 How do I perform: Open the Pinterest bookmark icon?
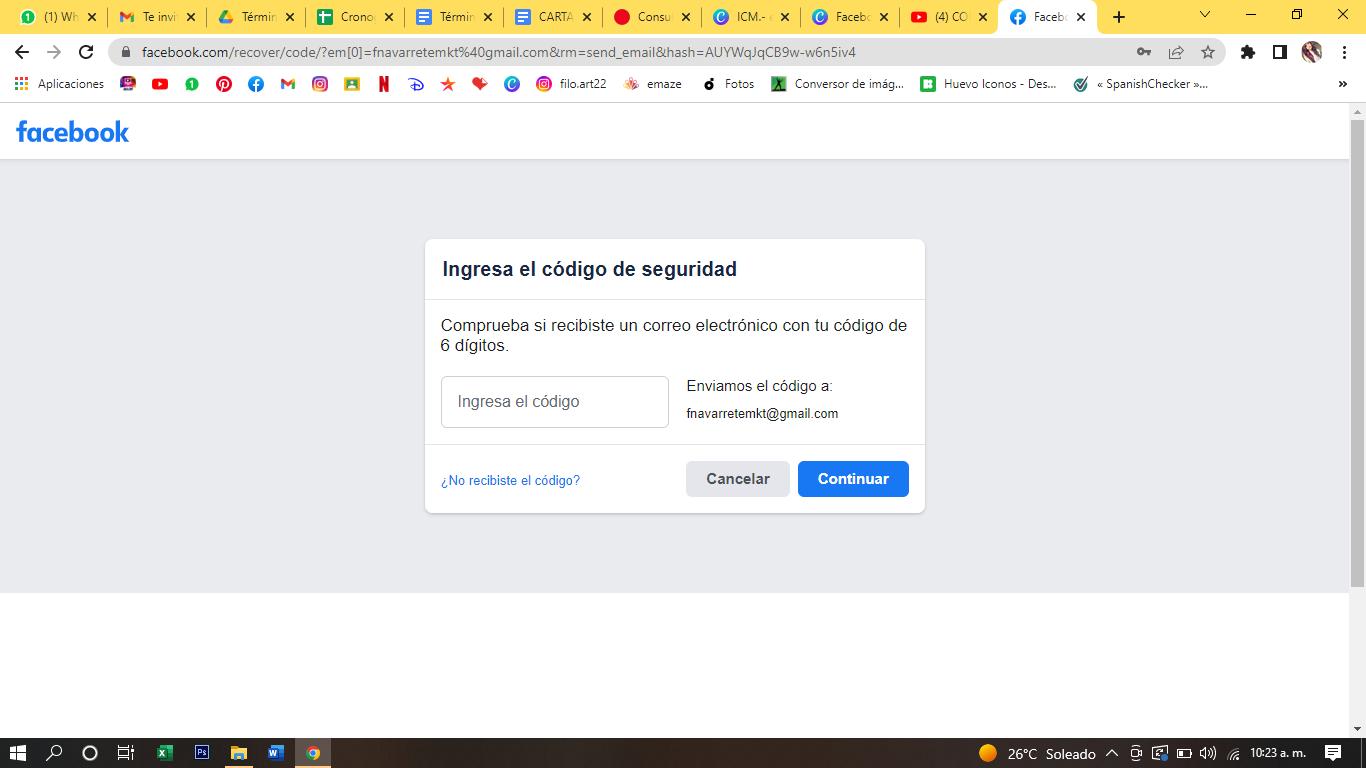coord(224,84)
